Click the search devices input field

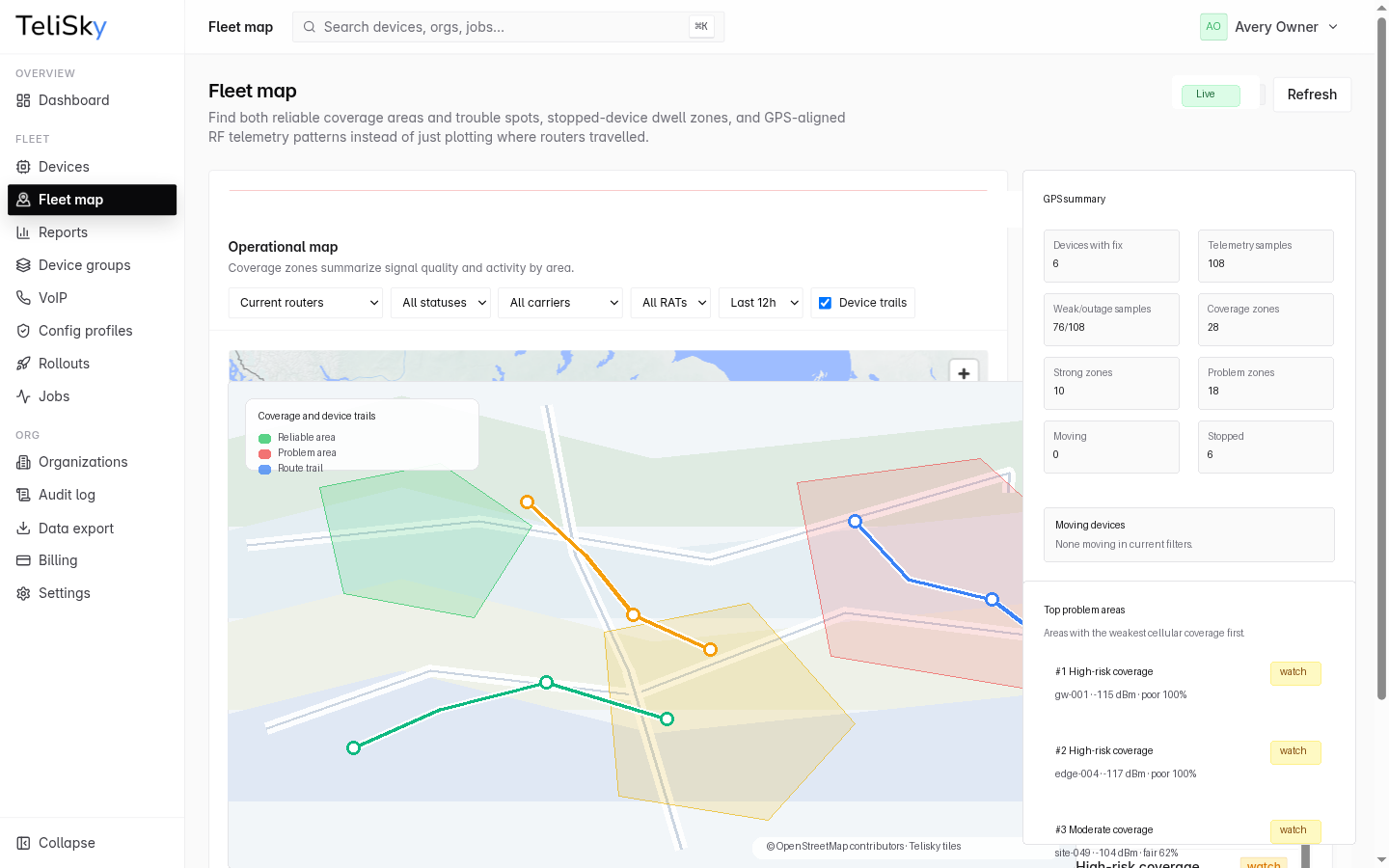(508, 27)
